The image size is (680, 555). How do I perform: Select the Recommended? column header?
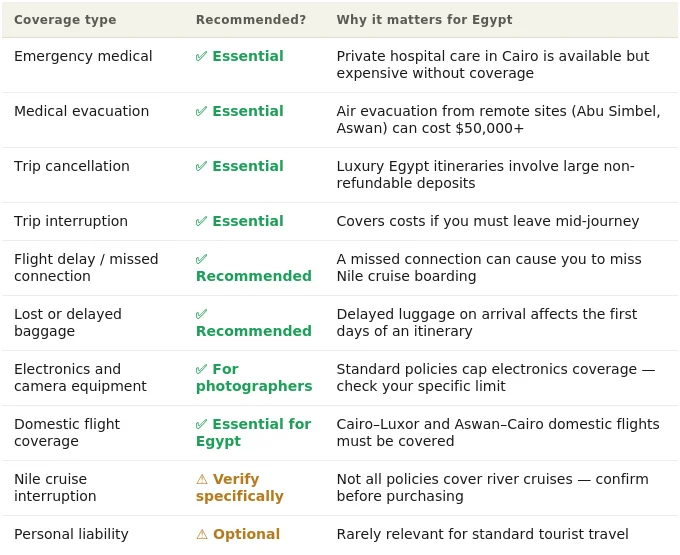pyautogui.click(x=251, y=20)
